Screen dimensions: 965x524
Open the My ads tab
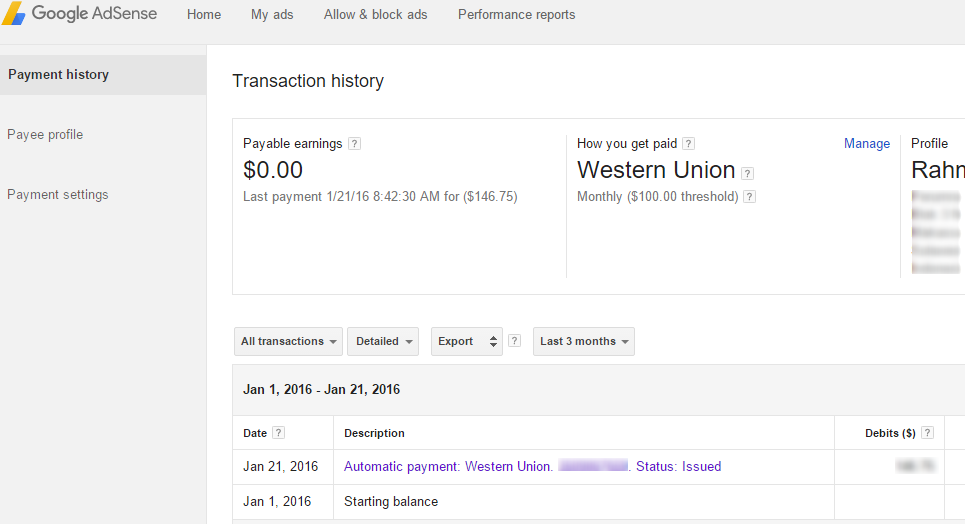272,15
